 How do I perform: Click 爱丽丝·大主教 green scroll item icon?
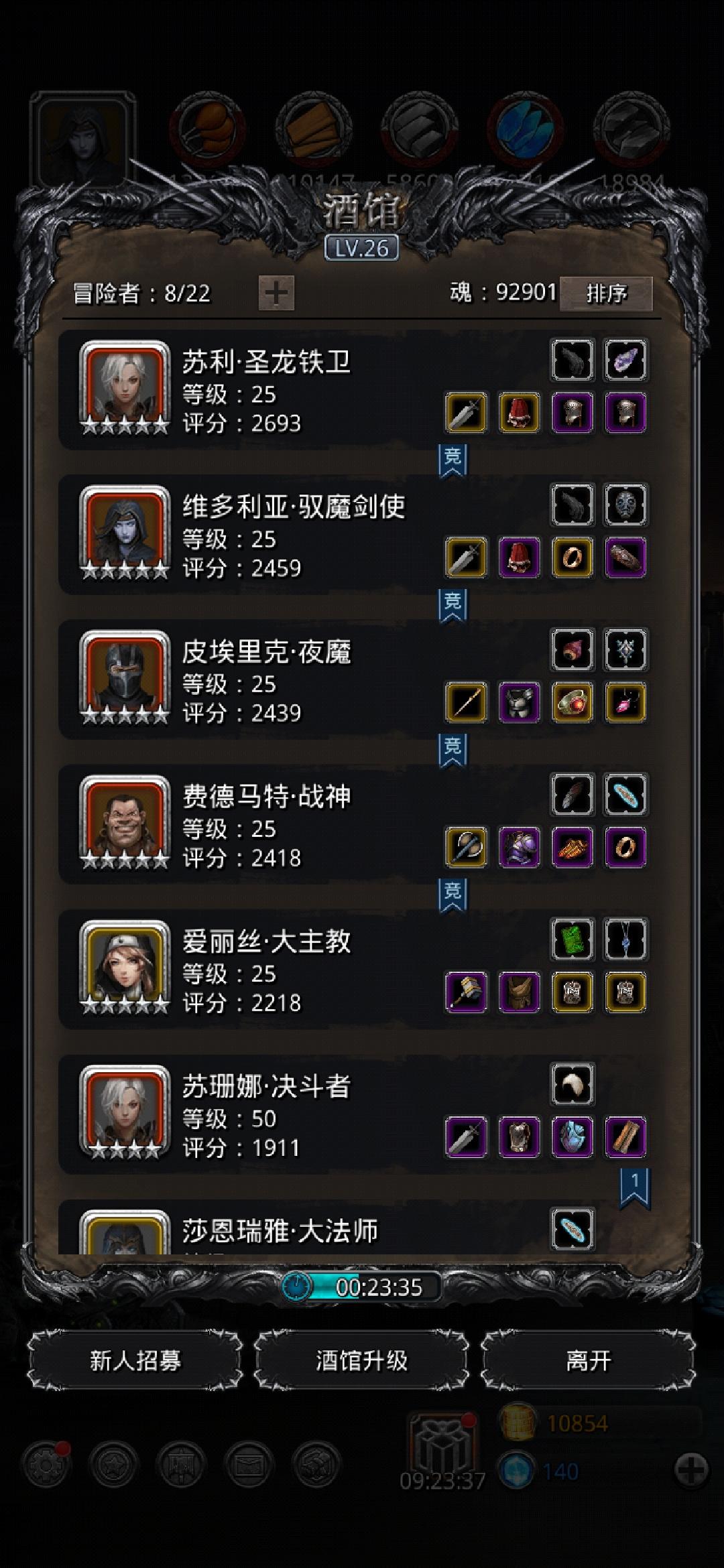click(x=572, y=939)
